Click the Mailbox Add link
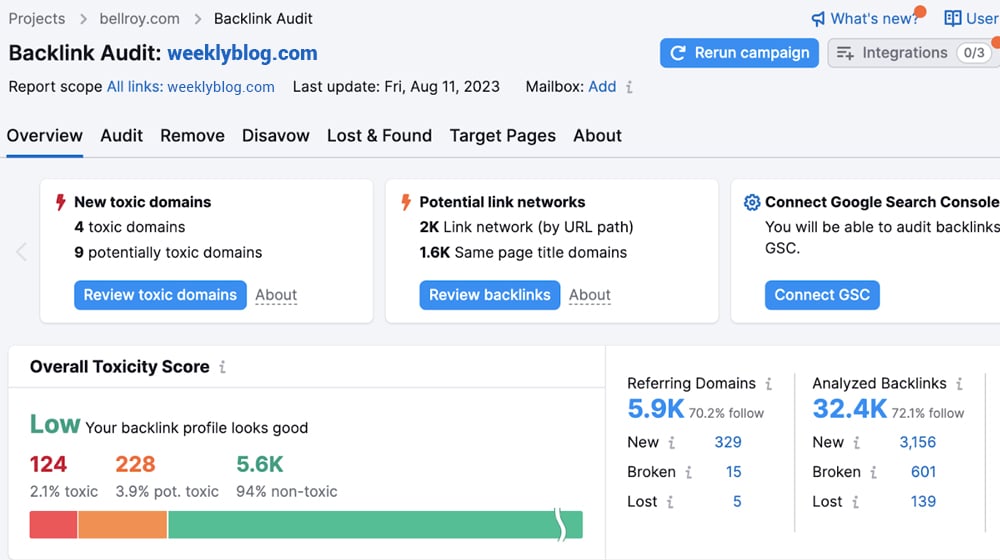Screen dimensions: 1000x560 602,87
